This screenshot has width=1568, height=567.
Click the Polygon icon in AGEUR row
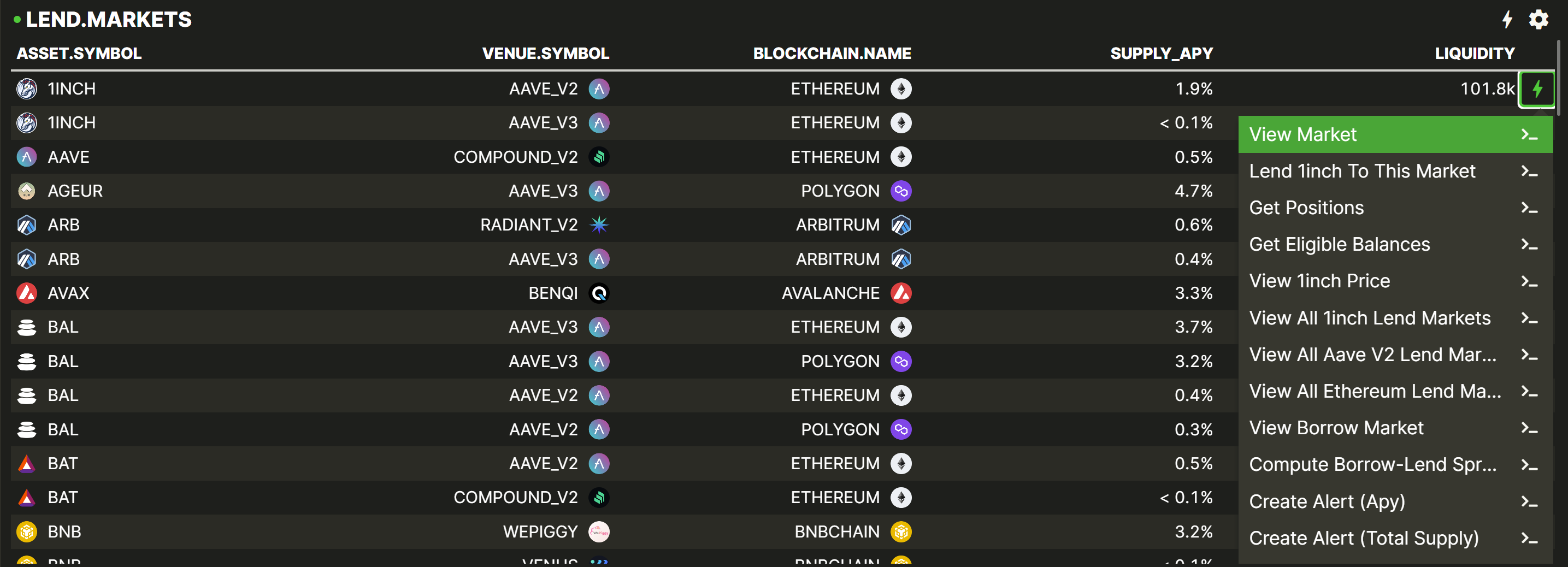click(901, 191)
